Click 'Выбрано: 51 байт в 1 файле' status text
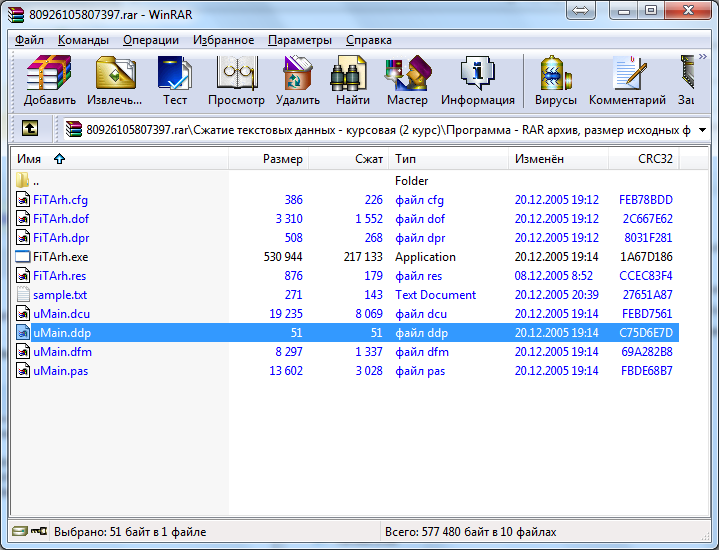 pos(130,532)
